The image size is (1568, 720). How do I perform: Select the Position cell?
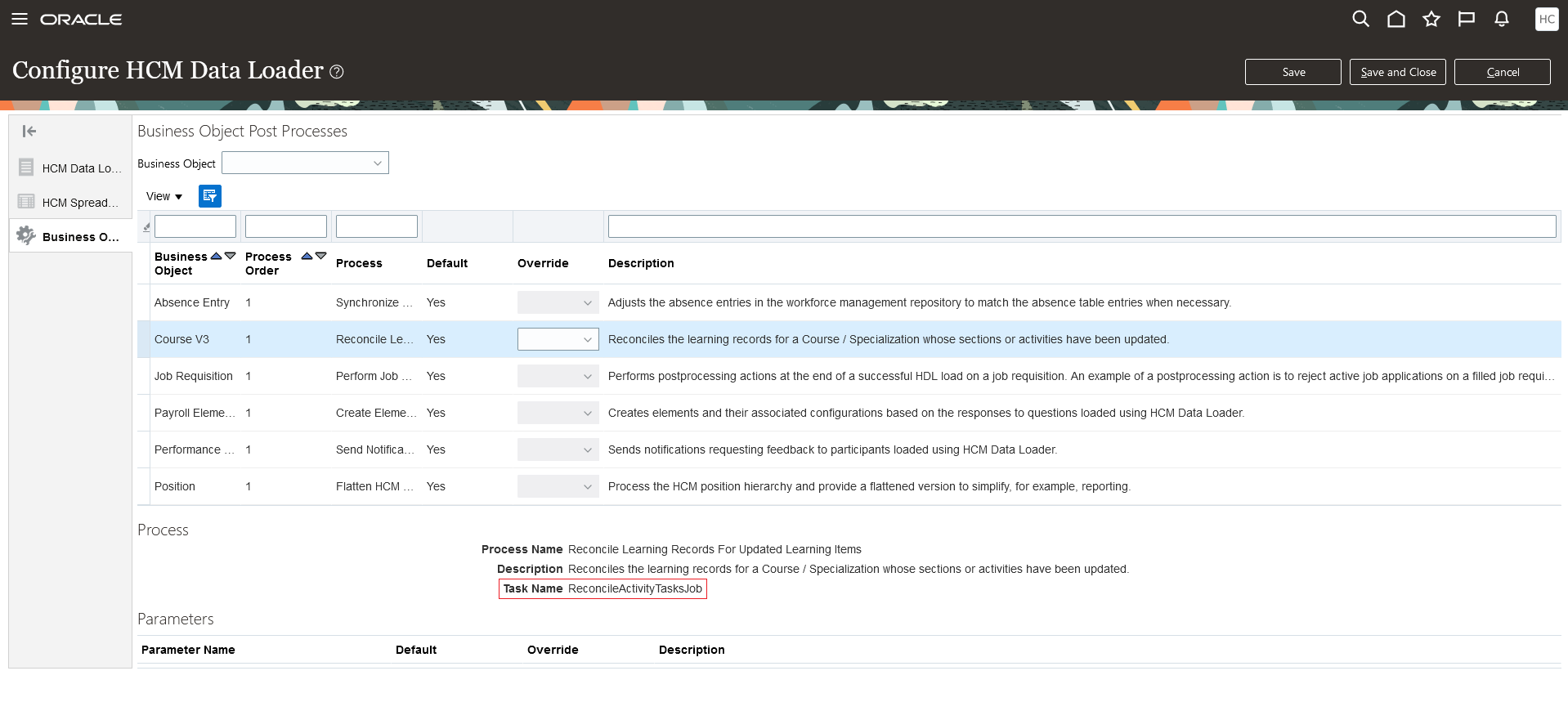pyautogui.click(x=175, y=486)
